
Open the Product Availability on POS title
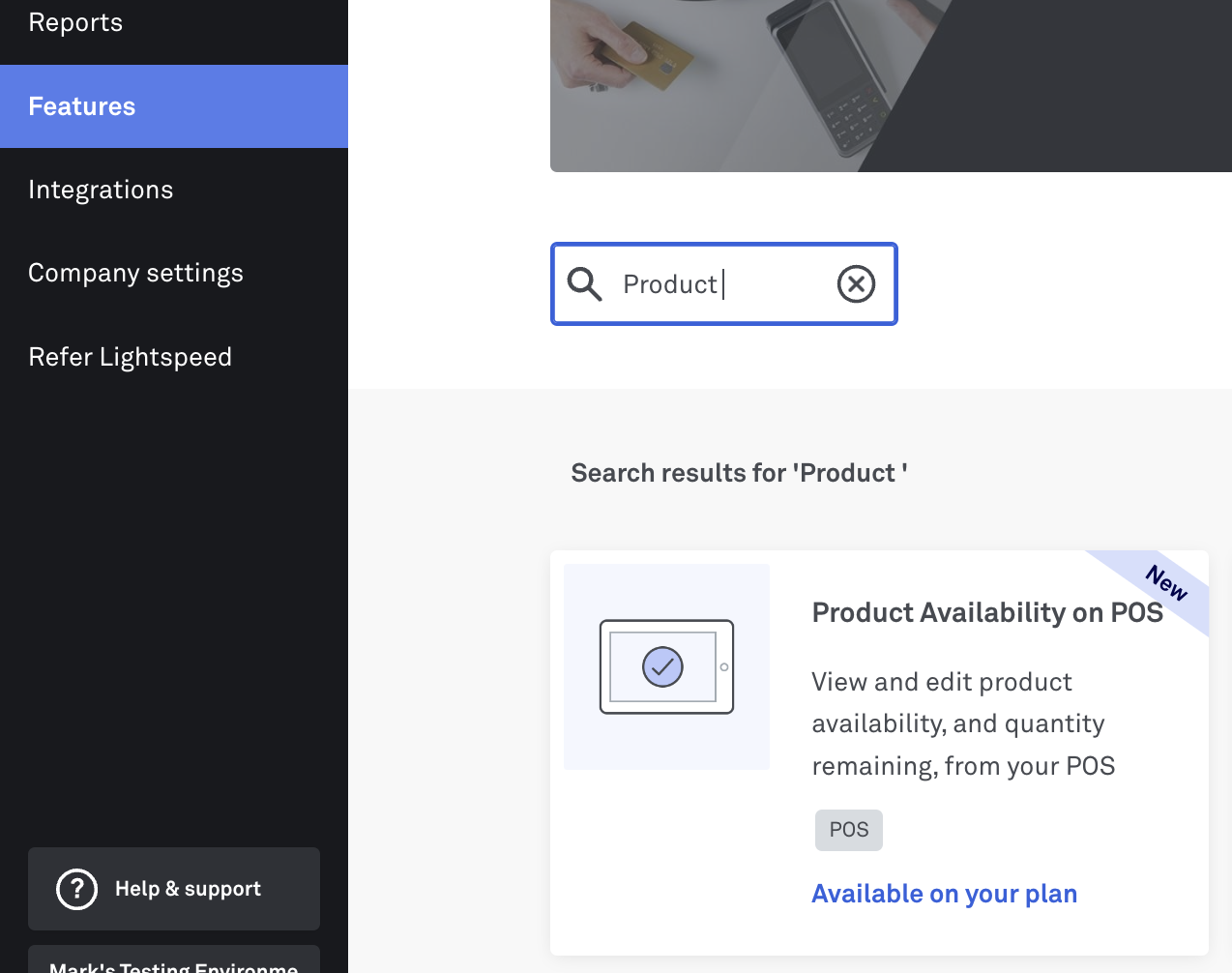click(986, 612)
